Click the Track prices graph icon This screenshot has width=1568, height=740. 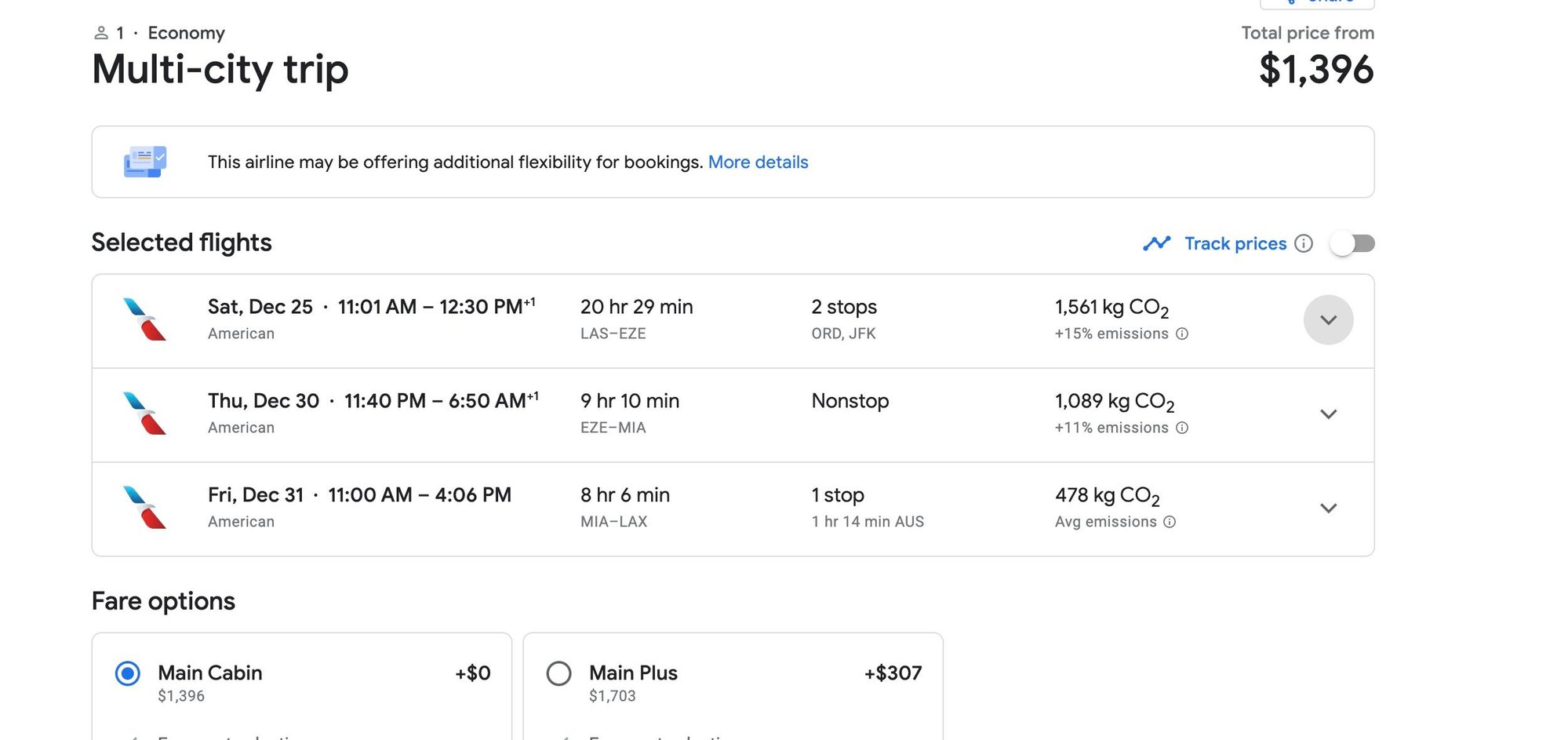coord(1156,243)
